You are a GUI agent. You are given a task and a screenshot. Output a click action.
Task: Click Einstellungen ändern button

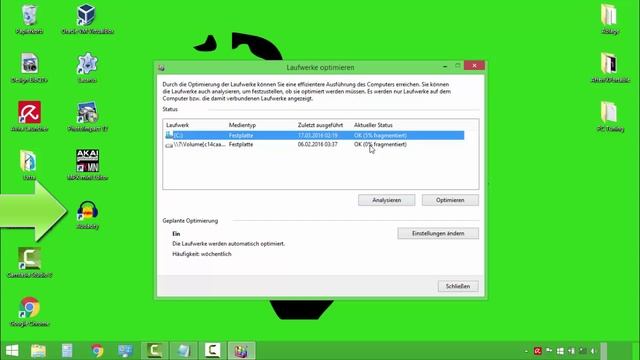click(x=438, y=233)
